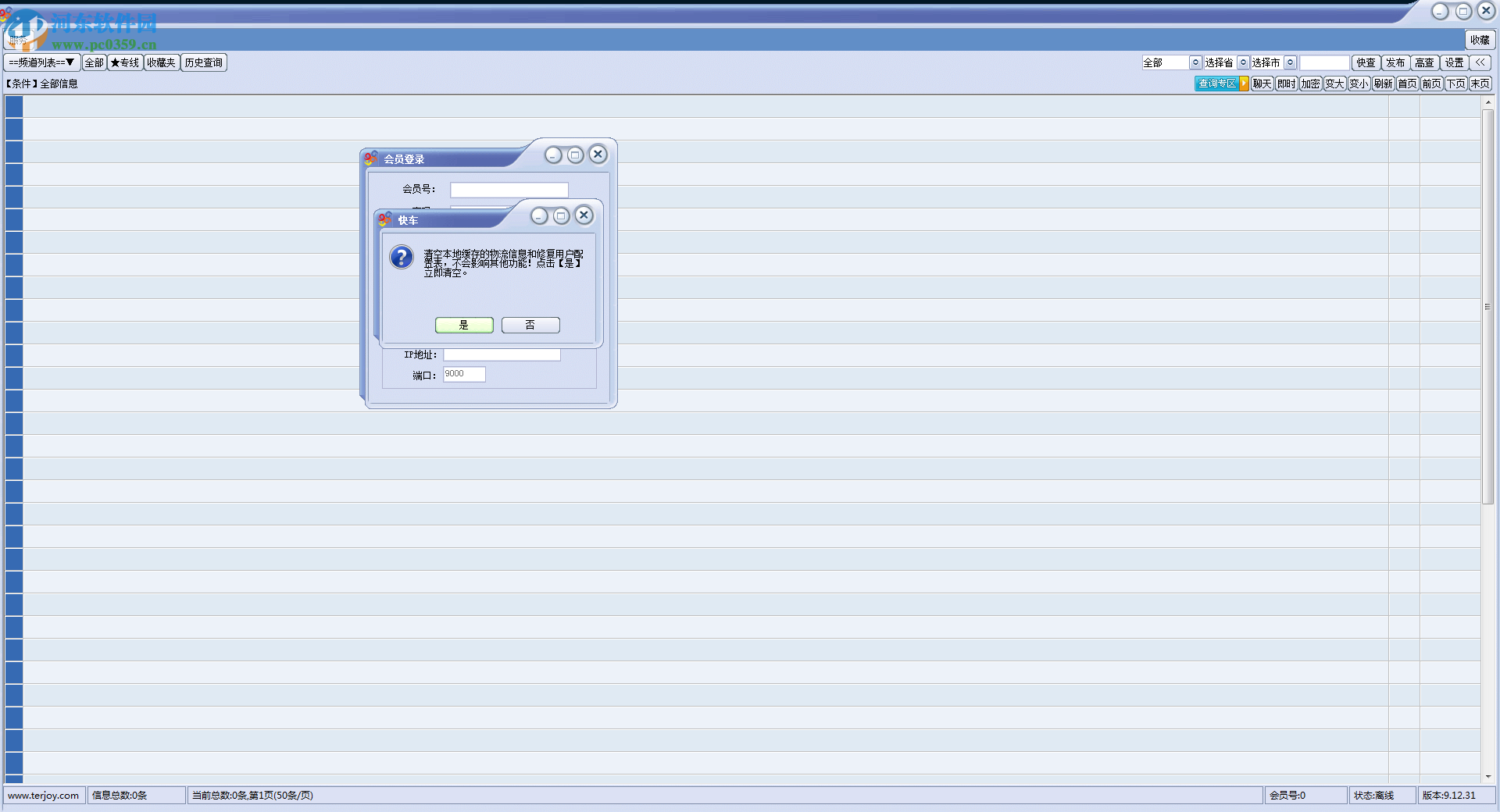The image size is (1500, 812).
Task: Switch to the ★专线 tab
Action: tap(125, 62)
